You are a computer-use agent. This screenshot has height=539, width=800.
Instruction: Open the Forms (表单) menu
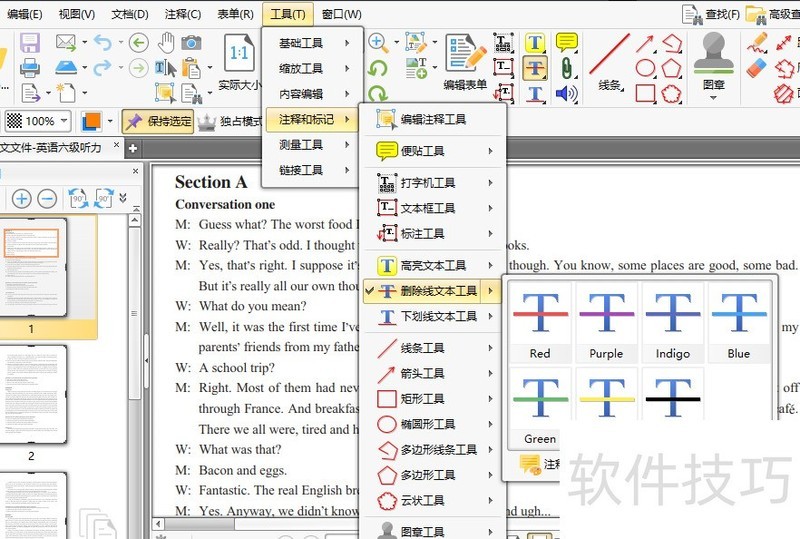[x=235, y=14]
